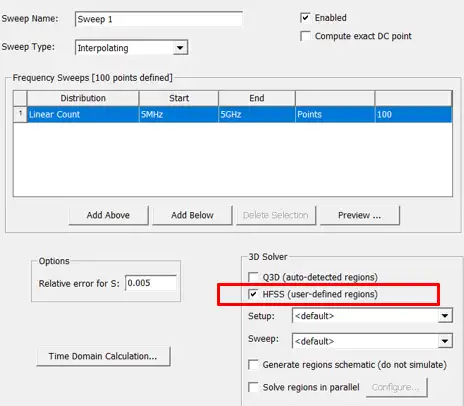Check Q3D auto-detected regions option
Image resolution: width=464 pixels, height=406 pixels.
[253, 277]
